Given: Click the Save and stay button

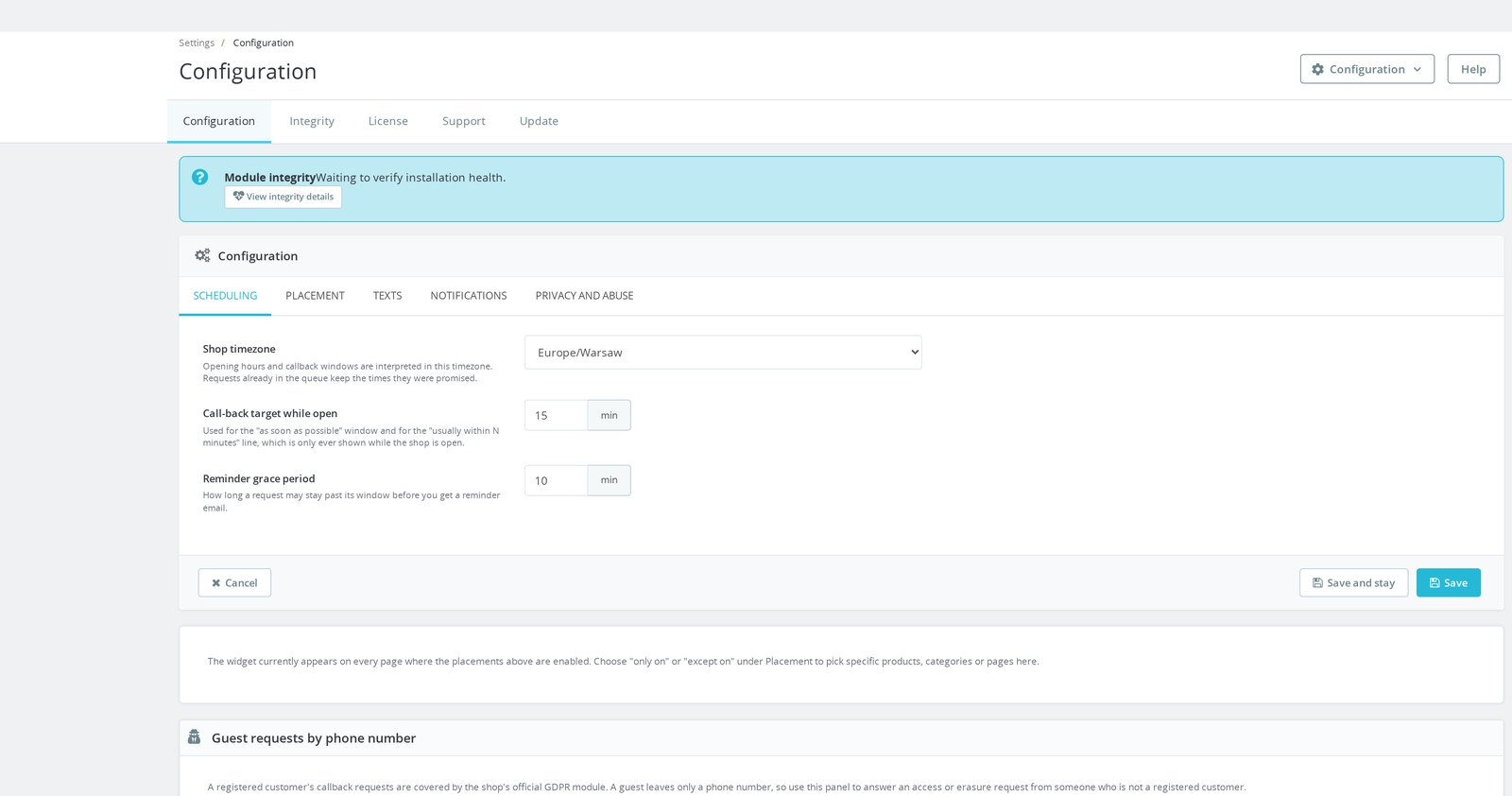Looking at the screenshot, I should [1353, 582].
